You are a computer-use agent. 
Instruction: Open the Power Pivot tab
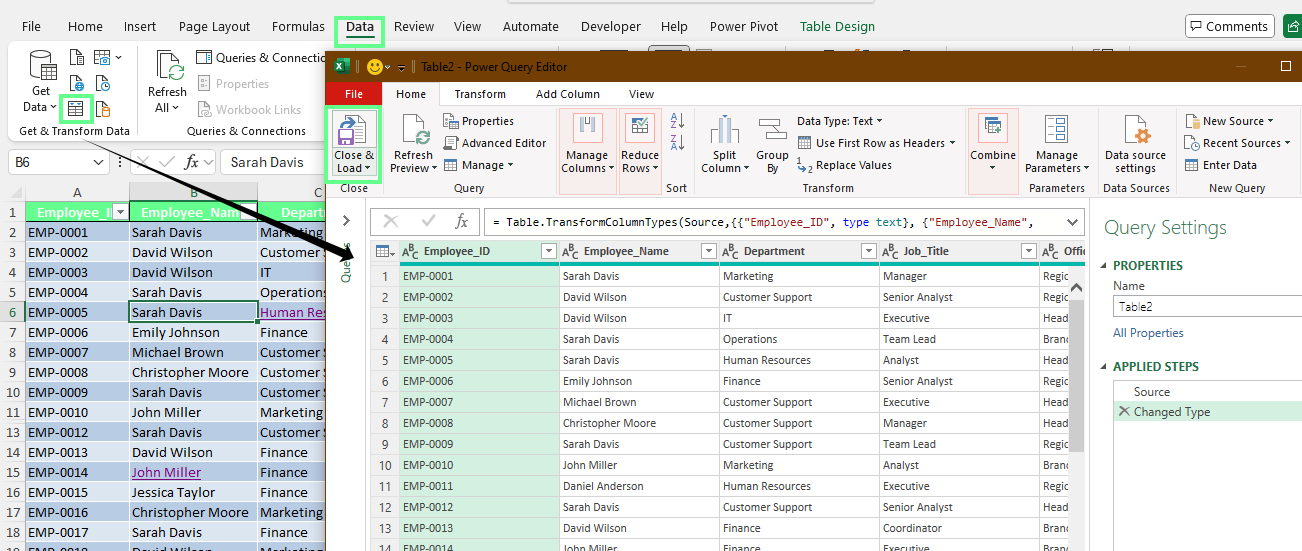pyautogui.click(x=743, y=27)
